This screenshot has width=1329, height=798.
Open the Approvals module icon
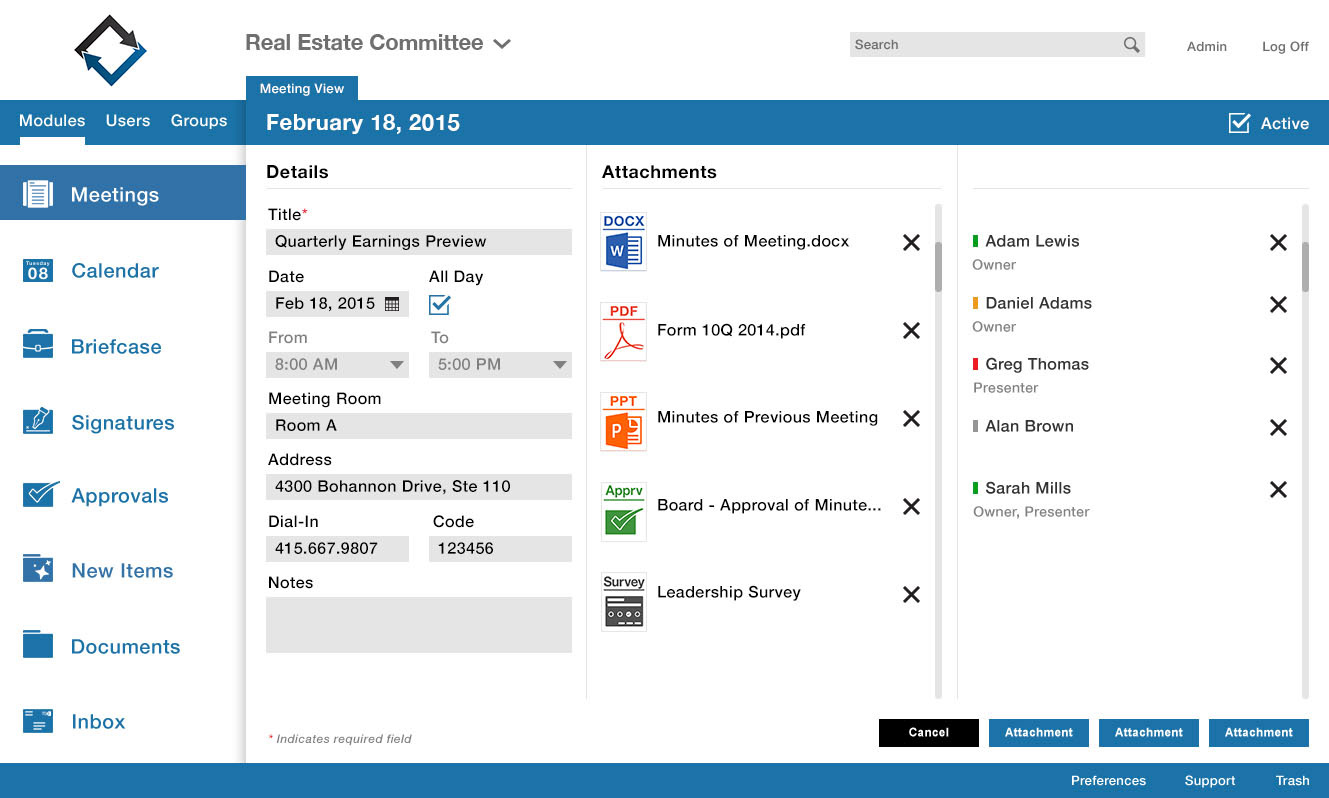click(40, 495)
